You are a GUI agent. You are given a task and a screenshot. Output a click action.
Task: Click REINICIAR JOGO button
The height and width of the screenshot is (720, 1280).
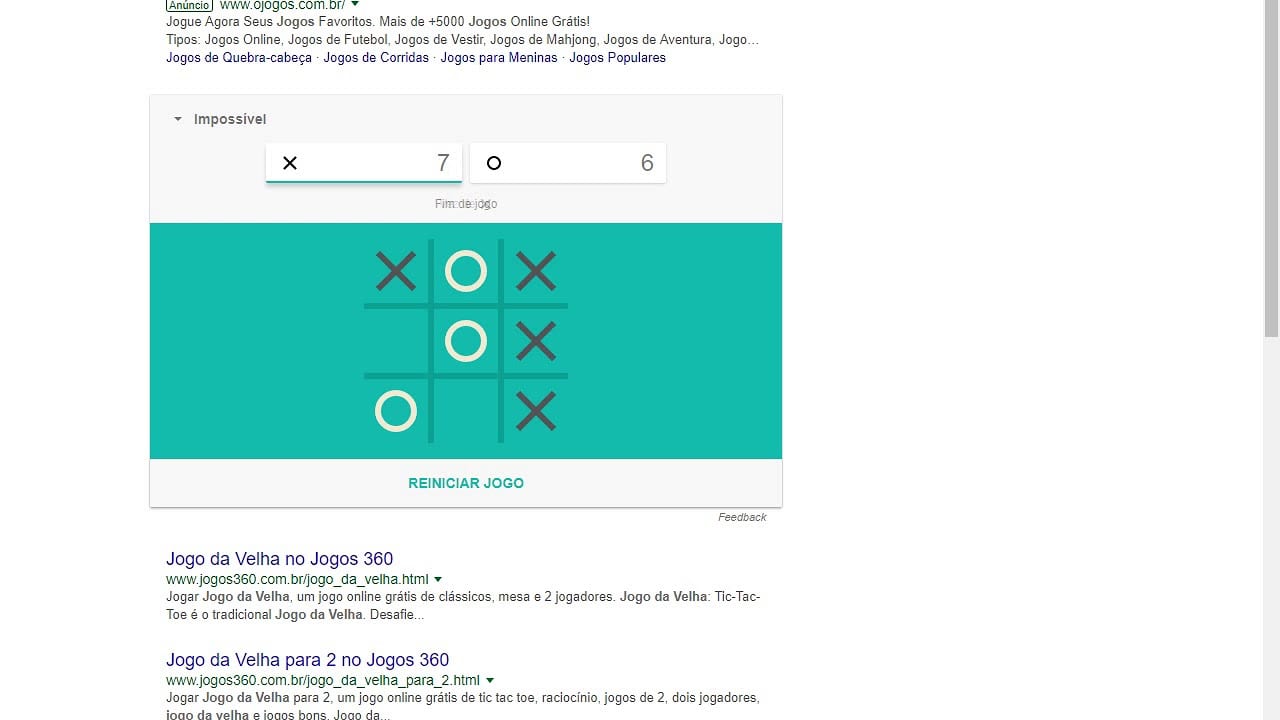(466, 483)
